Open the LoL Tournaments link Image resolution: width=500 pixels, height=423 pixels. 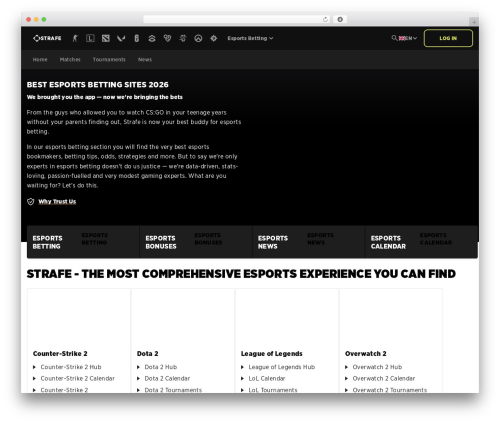(273, 390)
